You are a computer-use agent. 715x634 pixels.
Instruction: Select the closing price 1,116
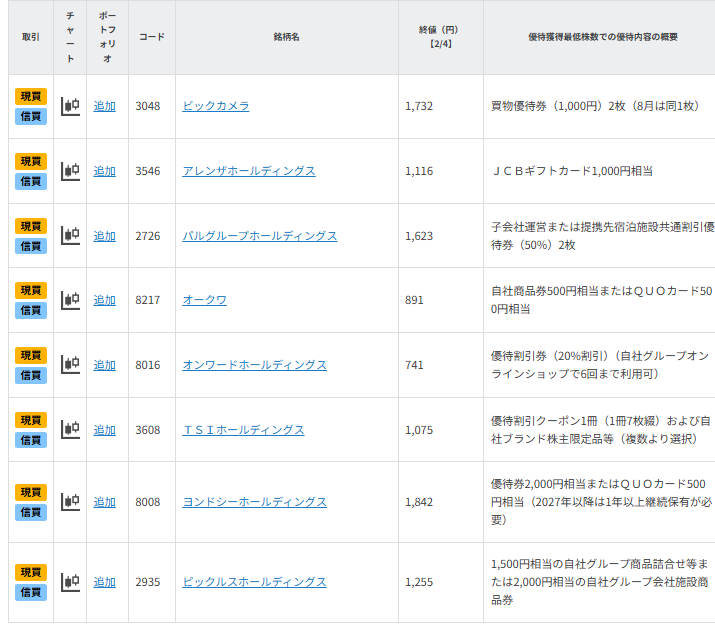[419, 171]
